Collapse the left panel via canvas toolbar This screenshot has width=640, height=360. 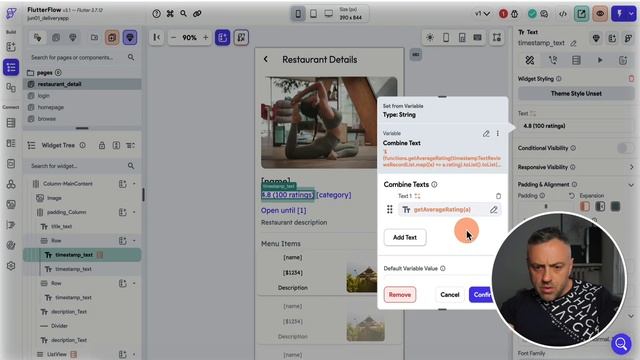(157, 38)
